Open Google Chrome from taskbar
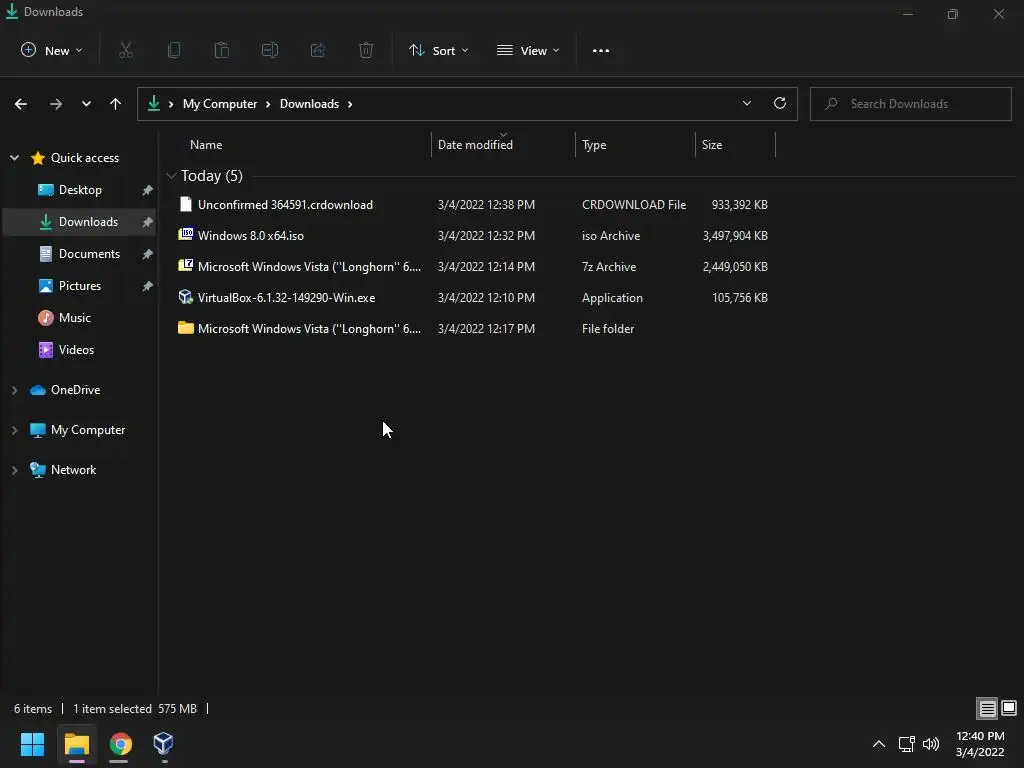This screenshot has height=768, width=1024. click(x=120, y=744)
